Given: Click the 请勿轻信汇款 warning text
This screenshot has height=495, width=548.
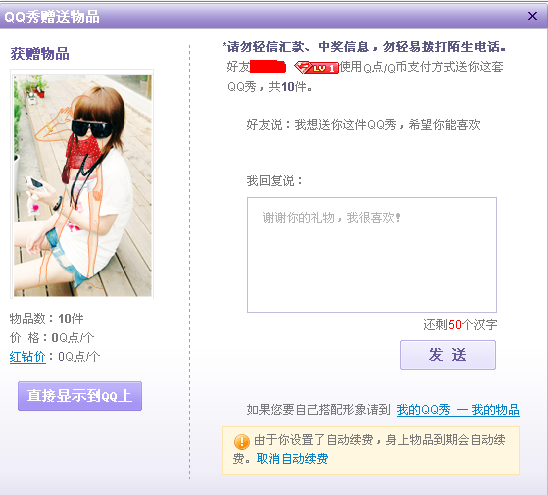Looking at the screenshot, I should tap(364, 46).
